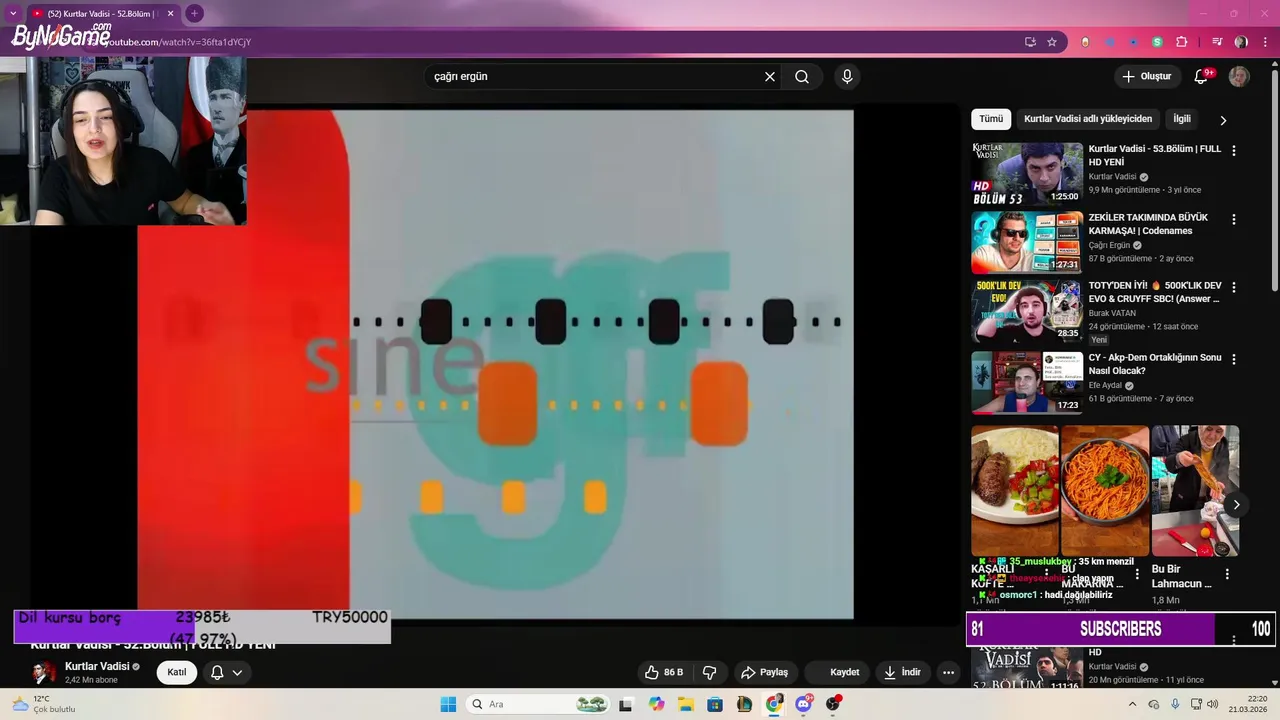The height and width of the screenshot is (720, 1280).
Task: Open Copilot from the taskbar
Action: [656, 704]
